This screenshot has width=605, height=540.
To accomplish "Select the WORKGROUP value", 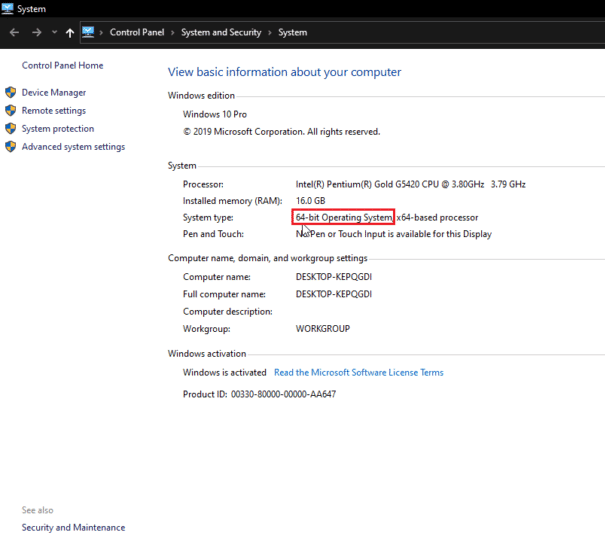I will [323, 329].
